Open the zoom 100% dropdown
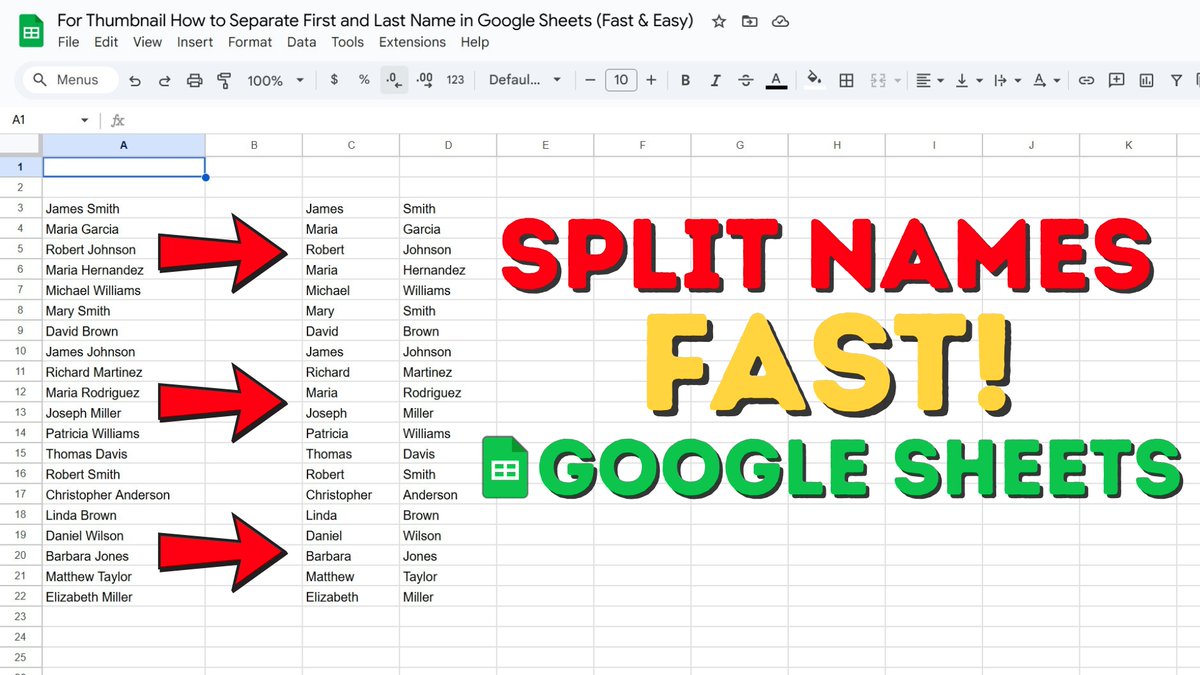The width and height of the screenshot is (1200, 675). point(275,80)
